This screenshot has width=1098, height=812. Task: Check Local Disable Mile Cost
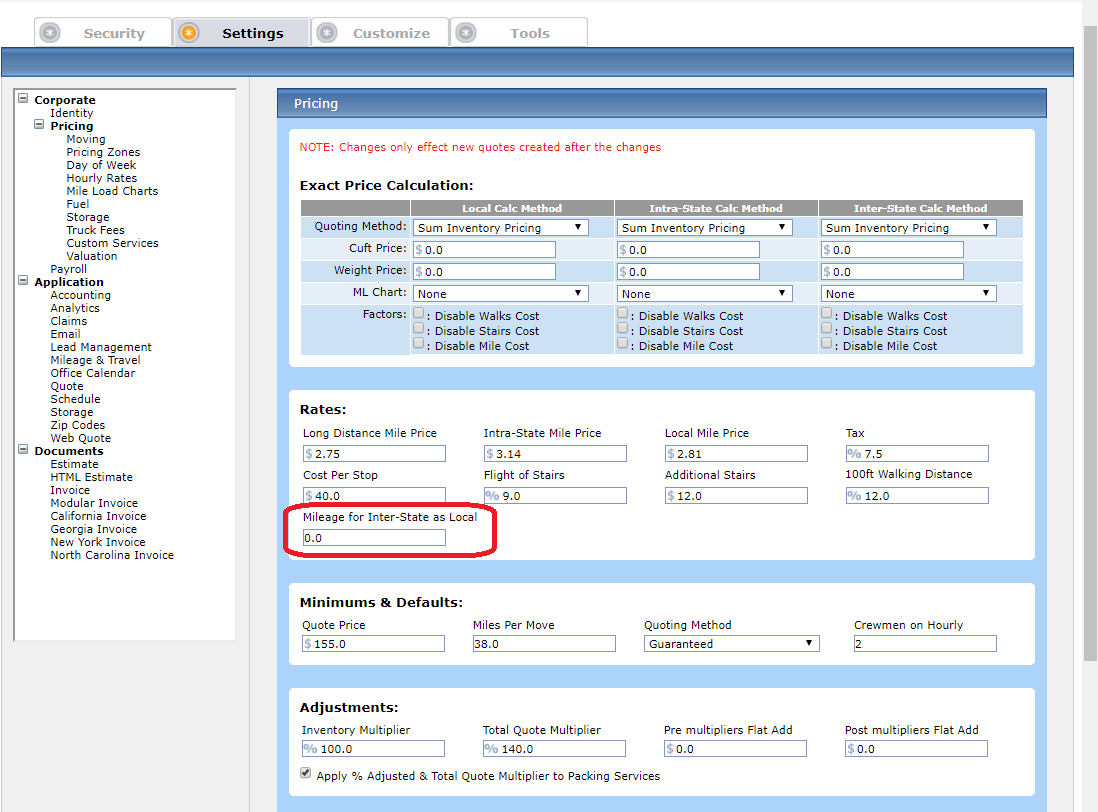(419, 343)
